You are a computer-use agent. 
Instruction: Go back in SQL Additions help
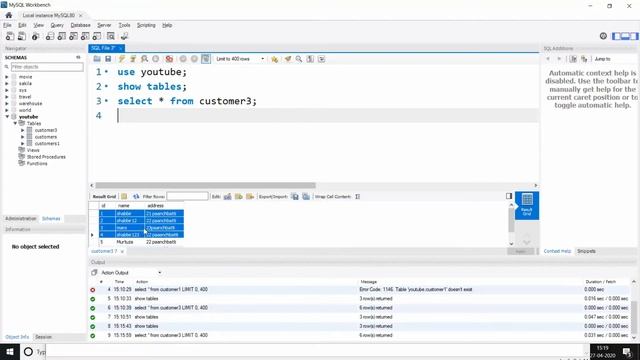(548, 59)
